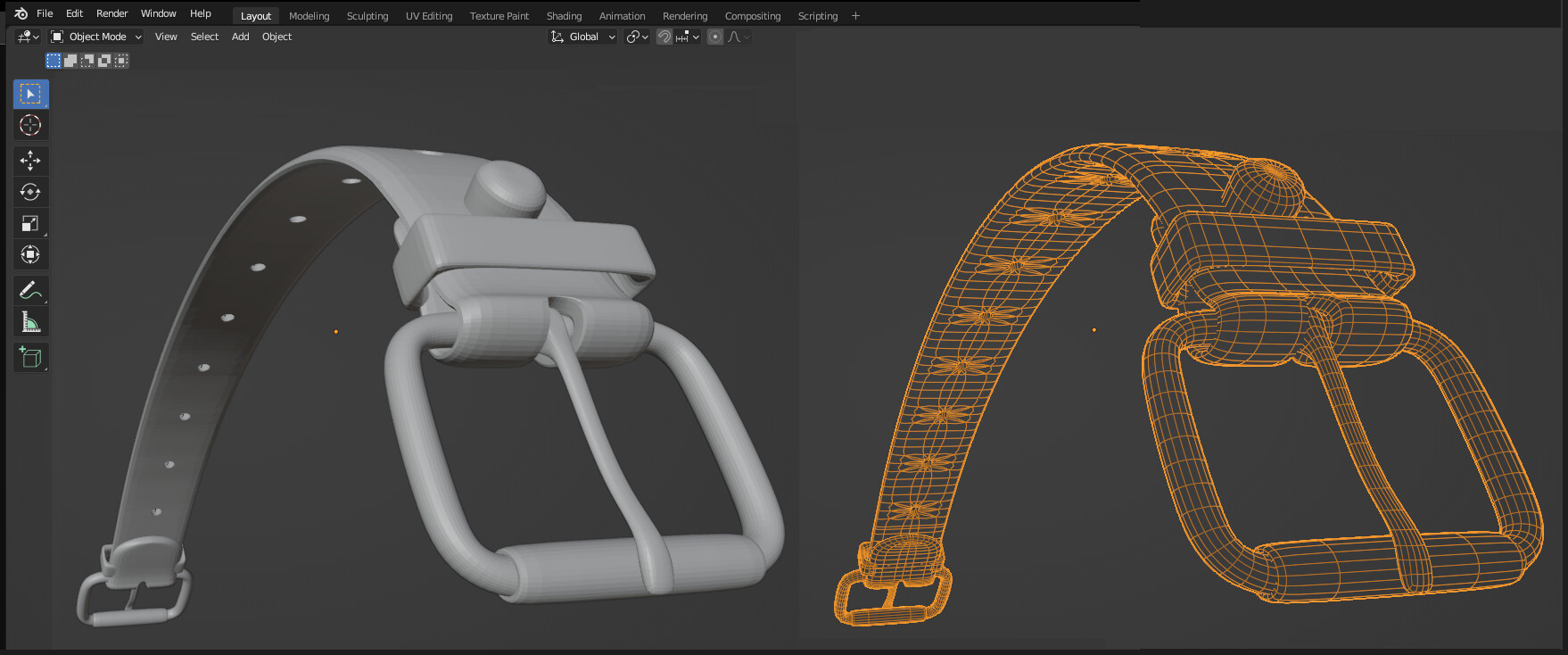Open the viewport Add menu
Screen dimensions: 1568x655
coord(241,37)
